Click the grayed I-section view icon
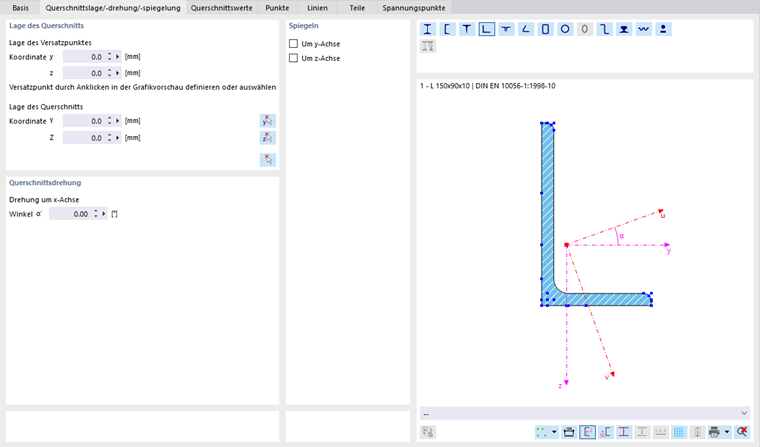 click(x=642, y=431)
